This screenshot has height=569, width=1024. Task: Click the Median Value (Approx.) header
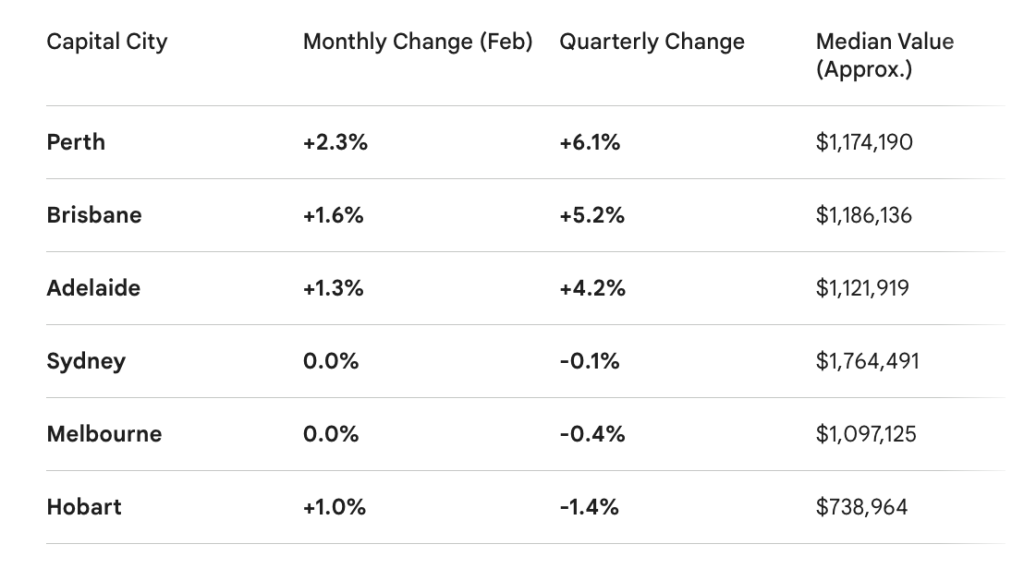click(884, 56)
